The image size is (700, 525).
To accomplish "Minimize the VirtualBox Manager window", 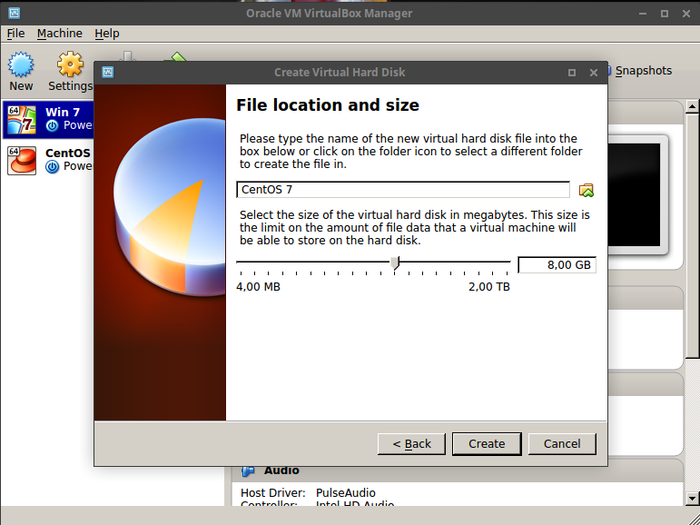I will [x=643, y=13].
